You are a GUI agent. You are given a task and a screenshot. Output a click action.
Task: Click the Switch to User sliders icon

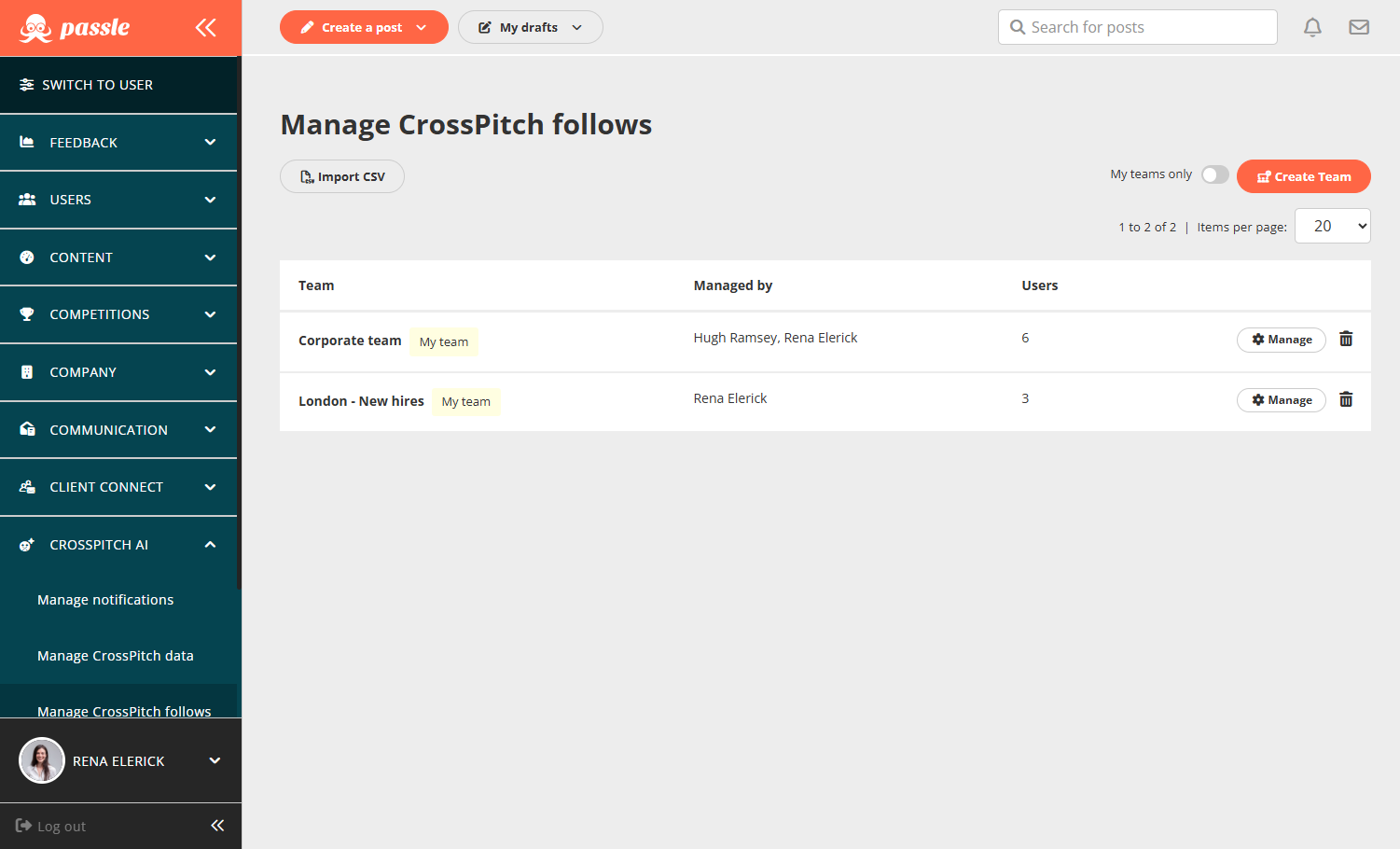(x=27, y=85)
